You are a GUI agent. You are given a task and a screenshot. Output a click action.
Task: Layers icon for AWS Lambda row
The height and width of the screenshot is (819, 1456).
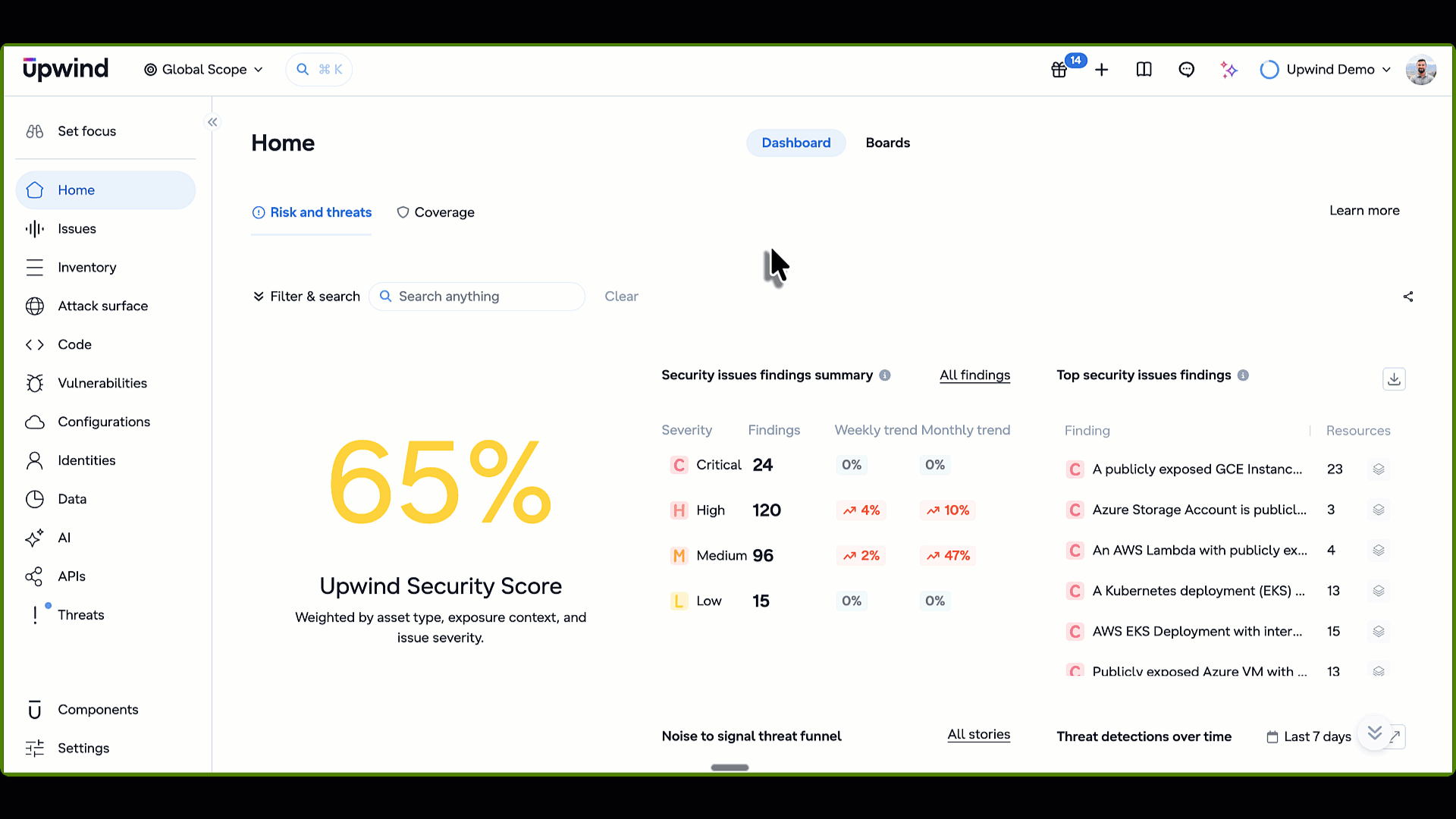[1379, 551]
